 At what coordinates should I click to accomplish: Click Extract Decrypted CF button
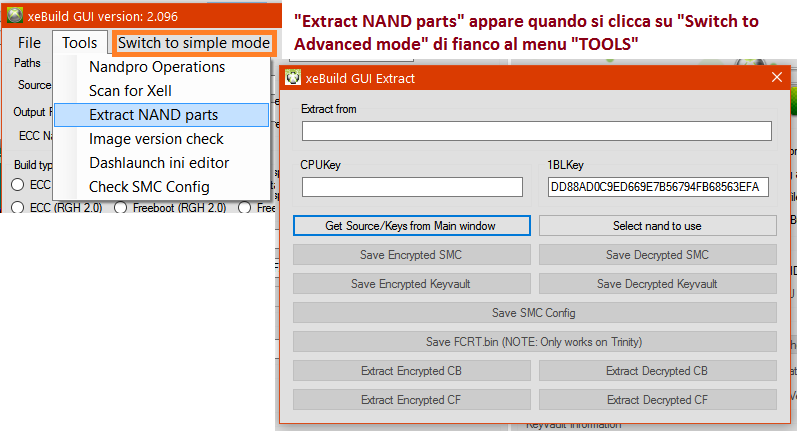pyautogui.click(x=658, y=399)
